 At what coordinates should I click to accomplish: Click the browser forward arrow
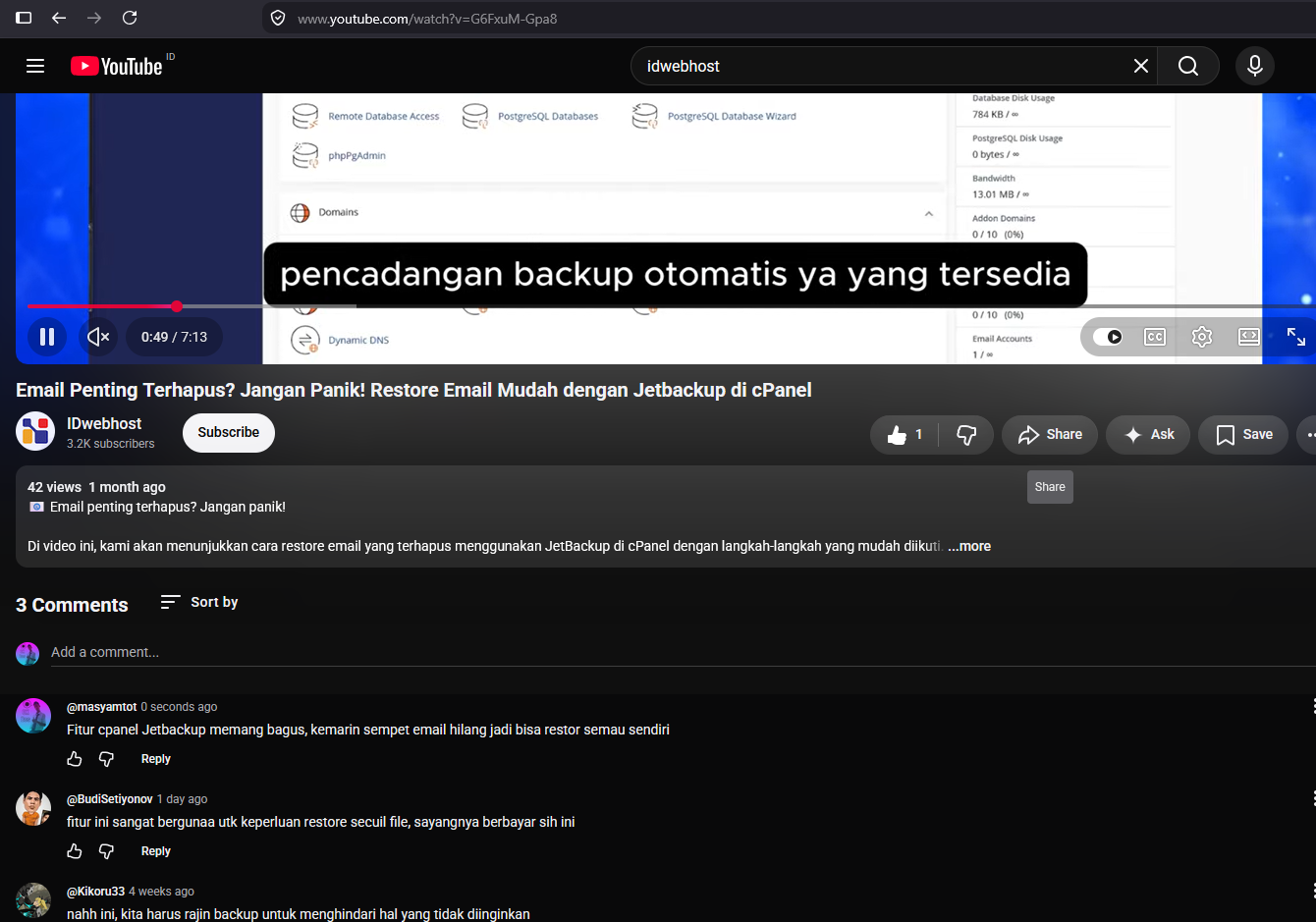(94, 18)
